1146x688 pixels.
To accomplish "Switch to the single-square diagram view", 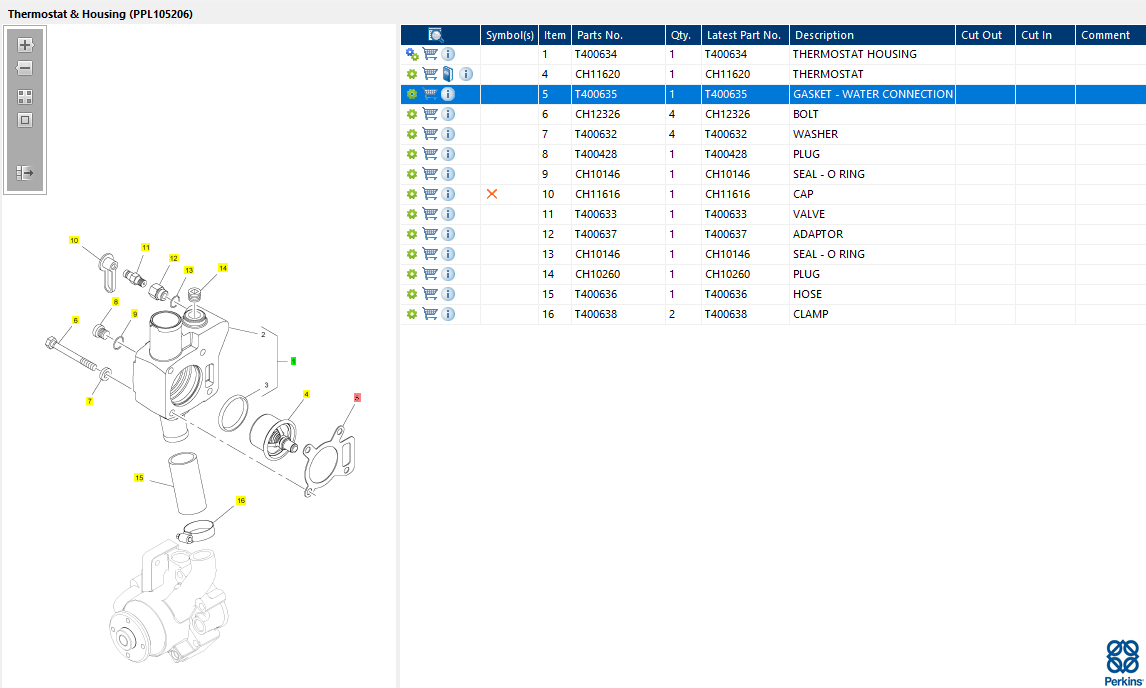I will (x=25, y=120).
